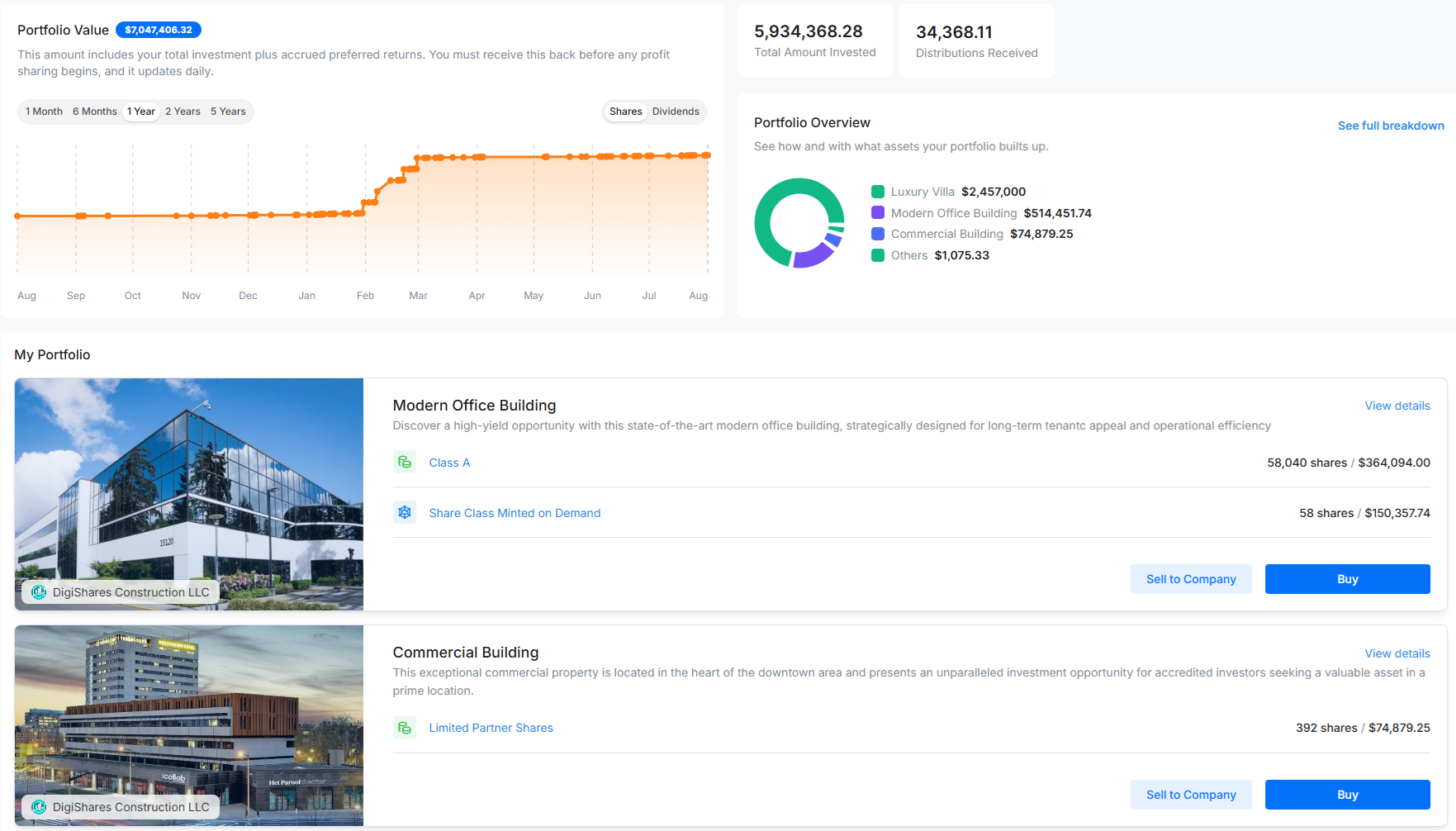Click the My Portfolio heading
The image size is (1456, 831).
click(x=52, y=354)
